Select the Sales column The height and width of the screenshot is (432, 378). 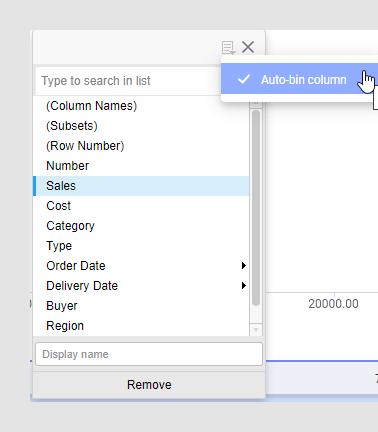(x=141, y=186)
